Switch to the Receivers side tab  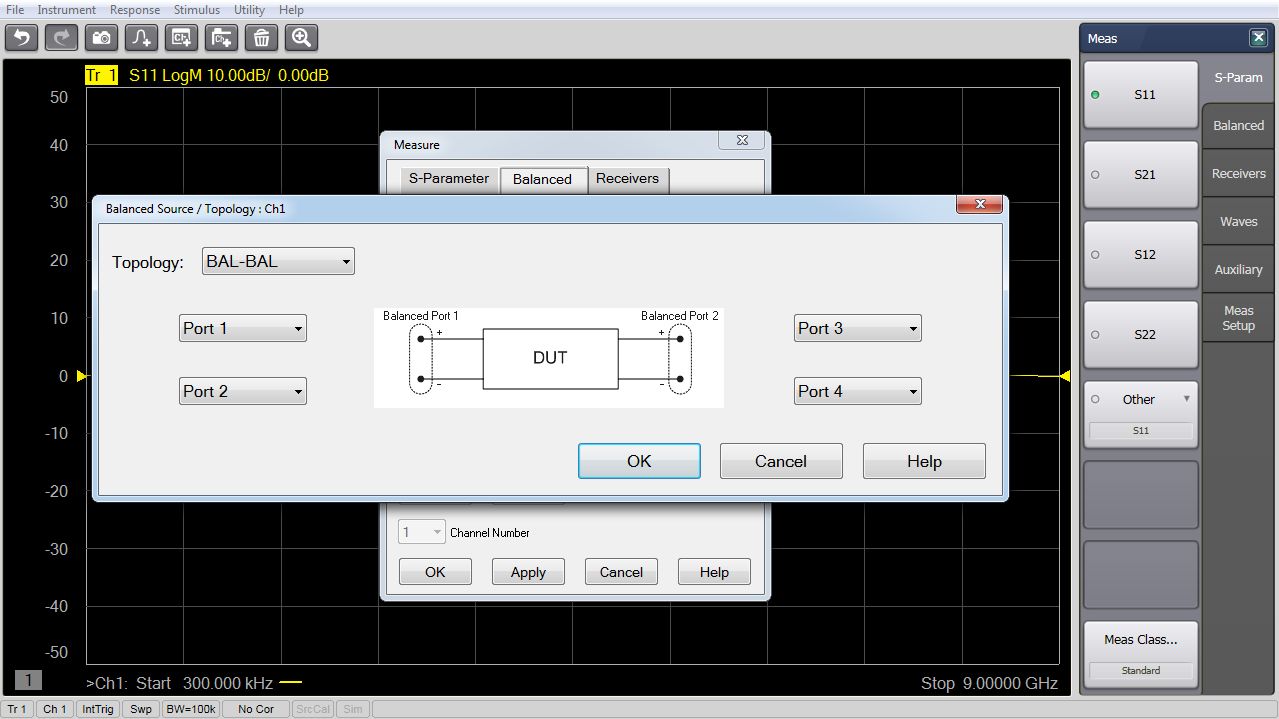click(1238, 174)
